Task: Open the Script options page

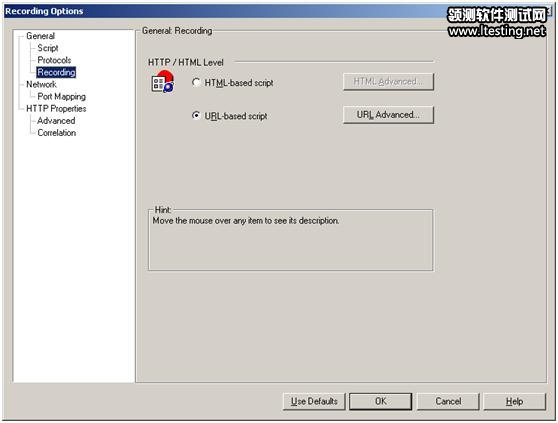Action: point(48,48)
